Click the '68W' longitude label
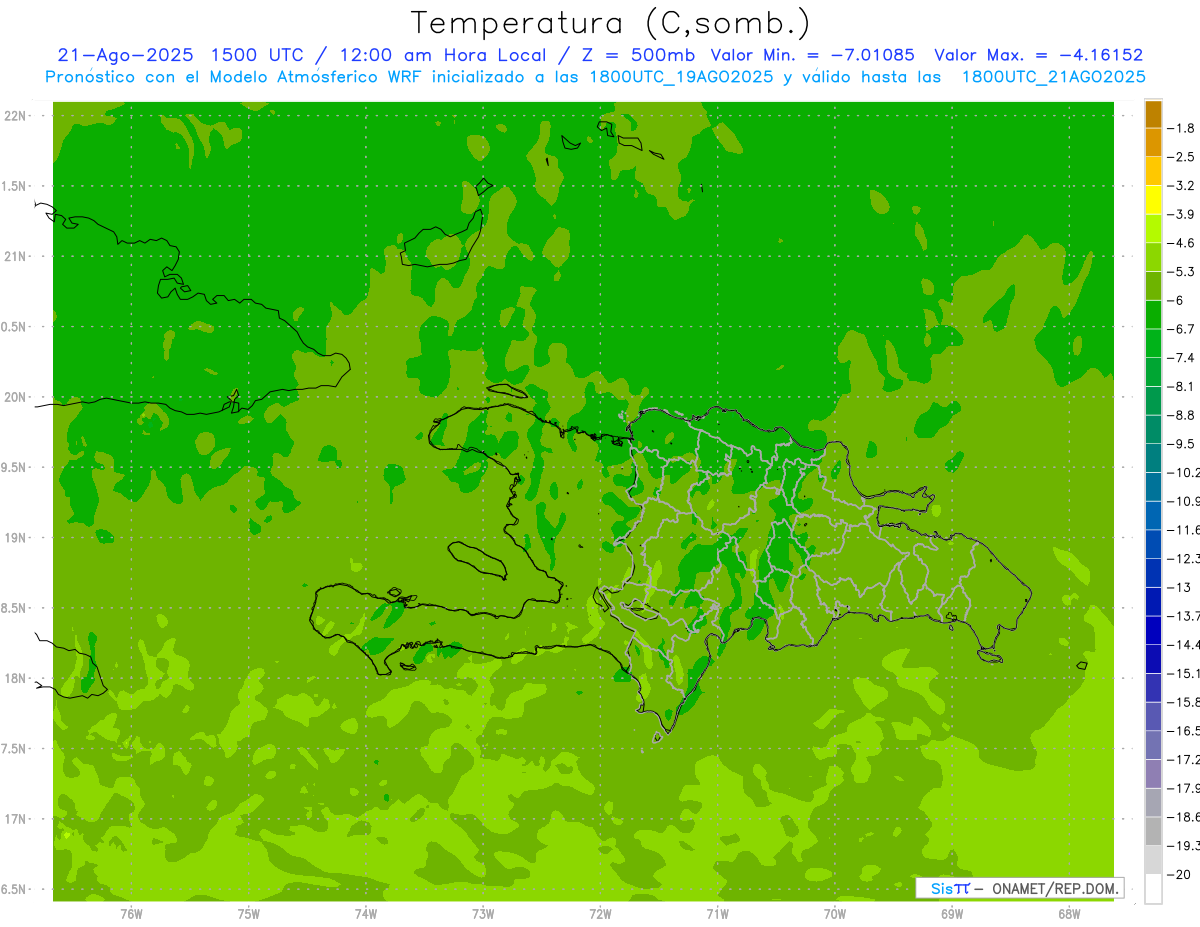Viewport: 1200px width, 927px height. [1069, 914]
